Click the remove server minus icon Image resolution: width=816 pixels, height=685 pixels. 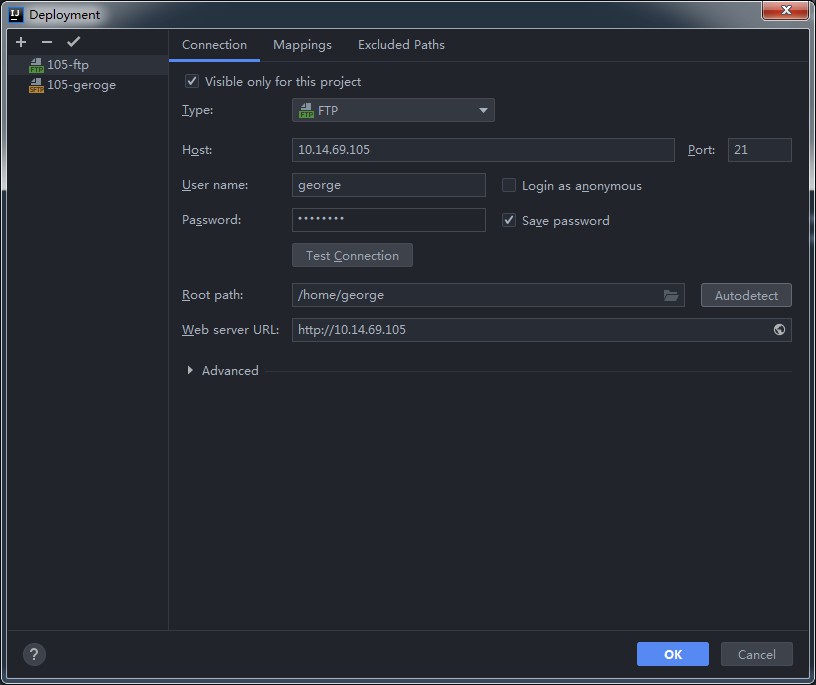(x=47, y=42)
